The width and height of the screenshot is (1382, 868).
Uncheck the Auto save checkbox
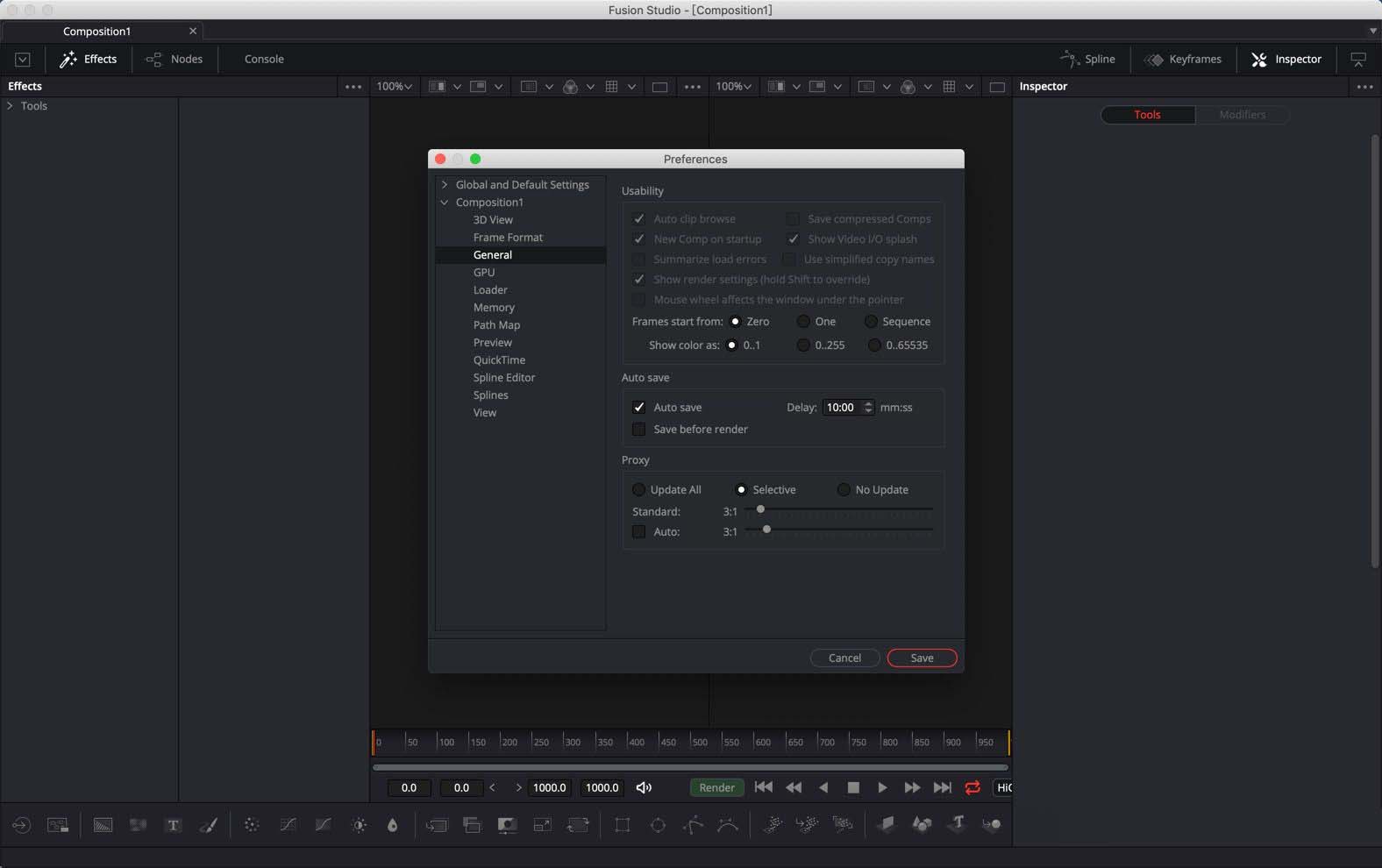point(639,408)
